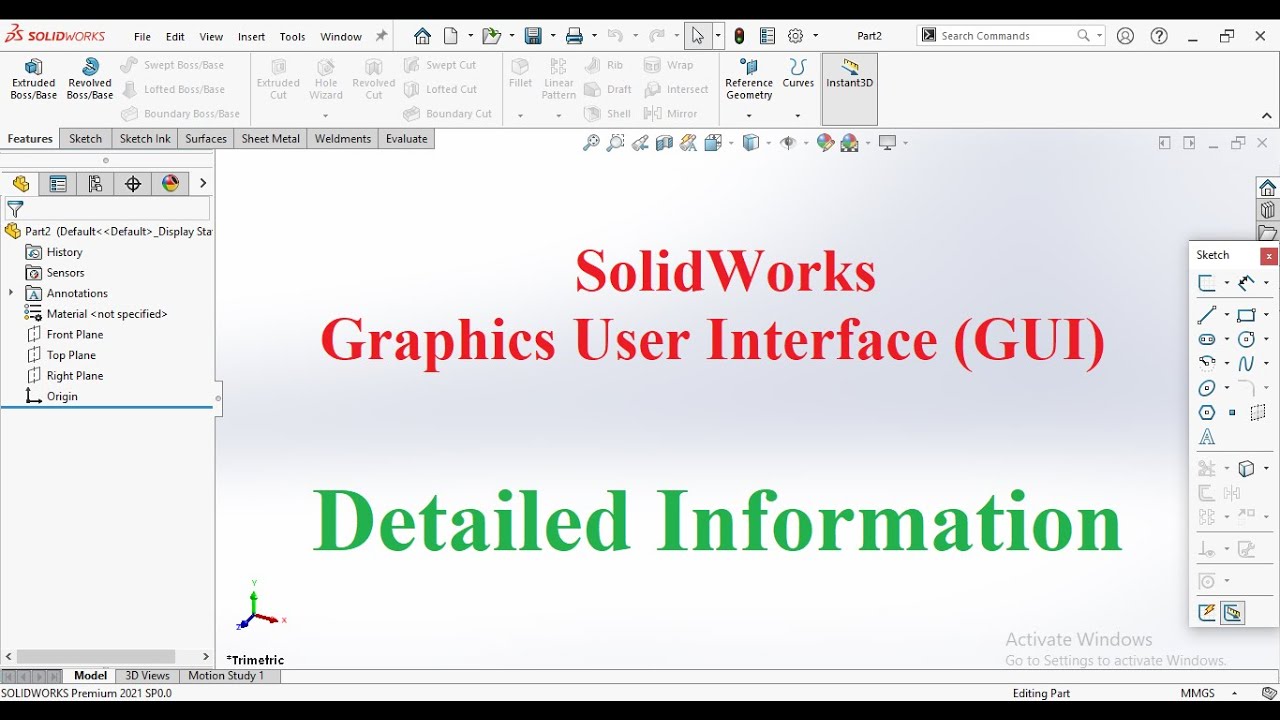This screenshot has width=1280, height=720.
Task: Open the Options gear icon
Action: click(x=796, y=36)
